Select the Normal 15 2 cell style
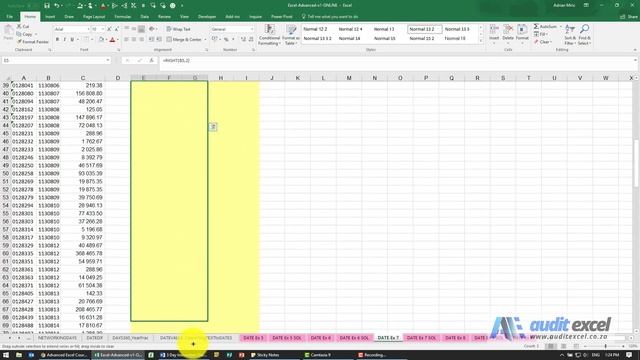 (x=422, y=38)
